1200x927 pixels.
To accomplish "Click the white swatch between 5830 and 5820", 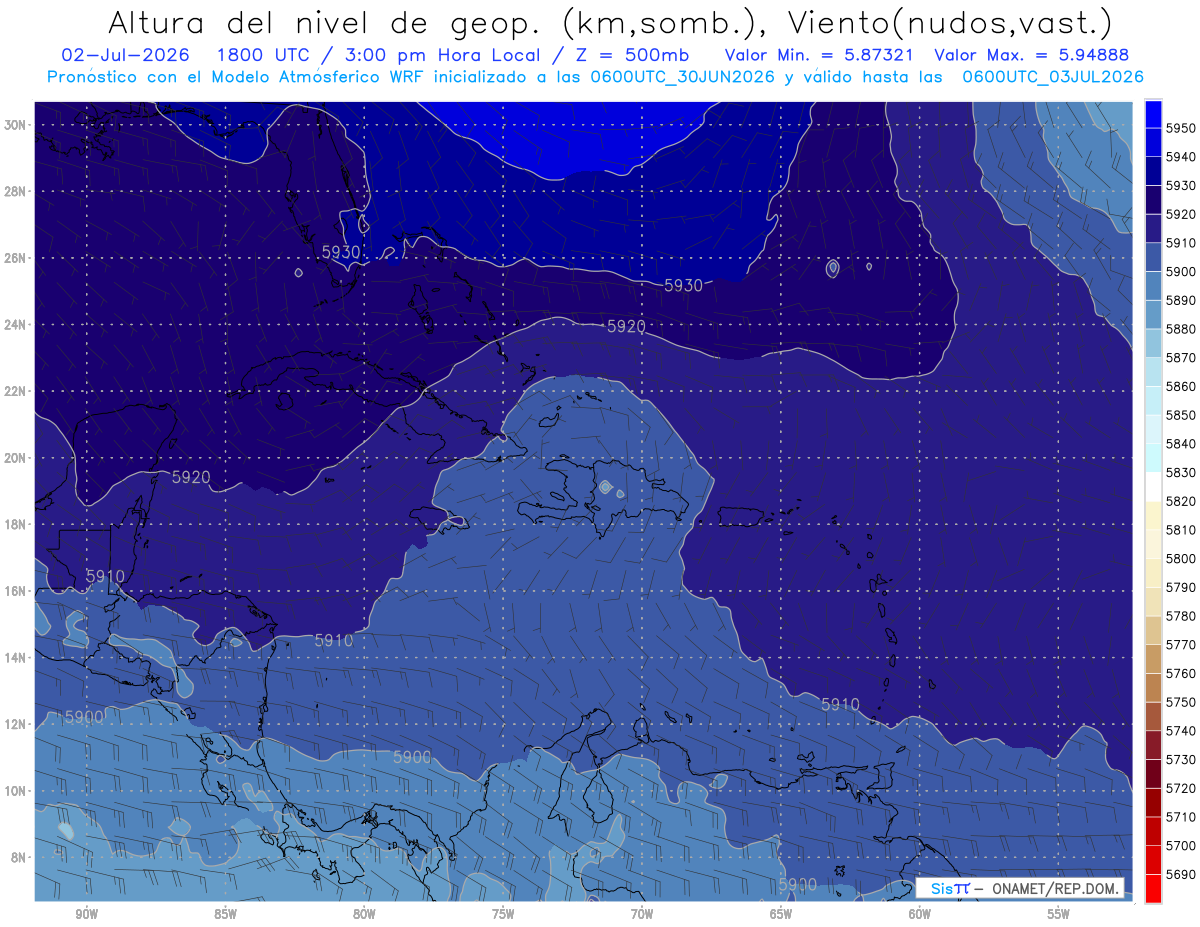I will (1153, 487).
